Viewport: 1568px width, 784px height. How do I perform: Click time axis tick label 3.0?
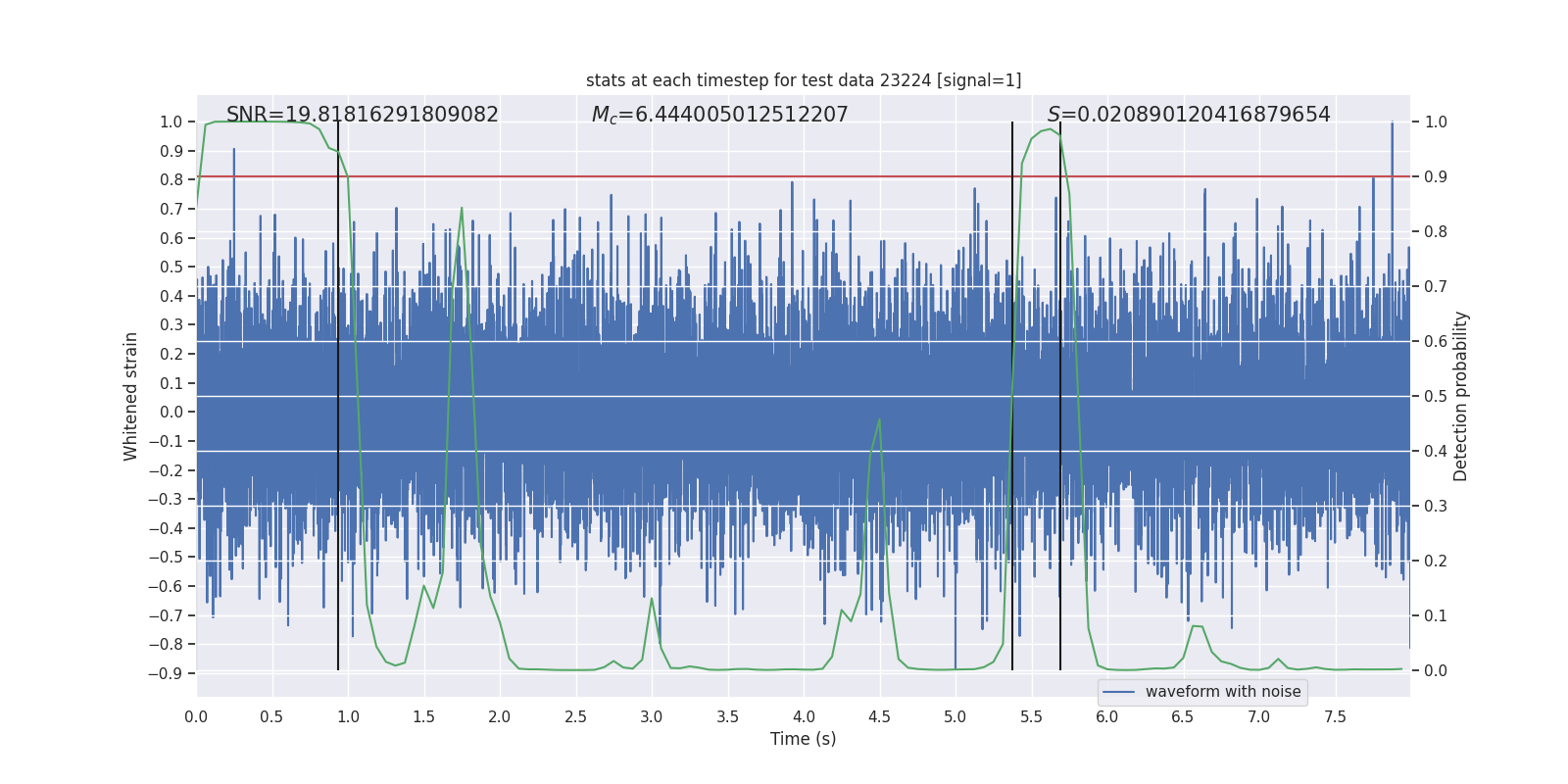coord(652,716)
